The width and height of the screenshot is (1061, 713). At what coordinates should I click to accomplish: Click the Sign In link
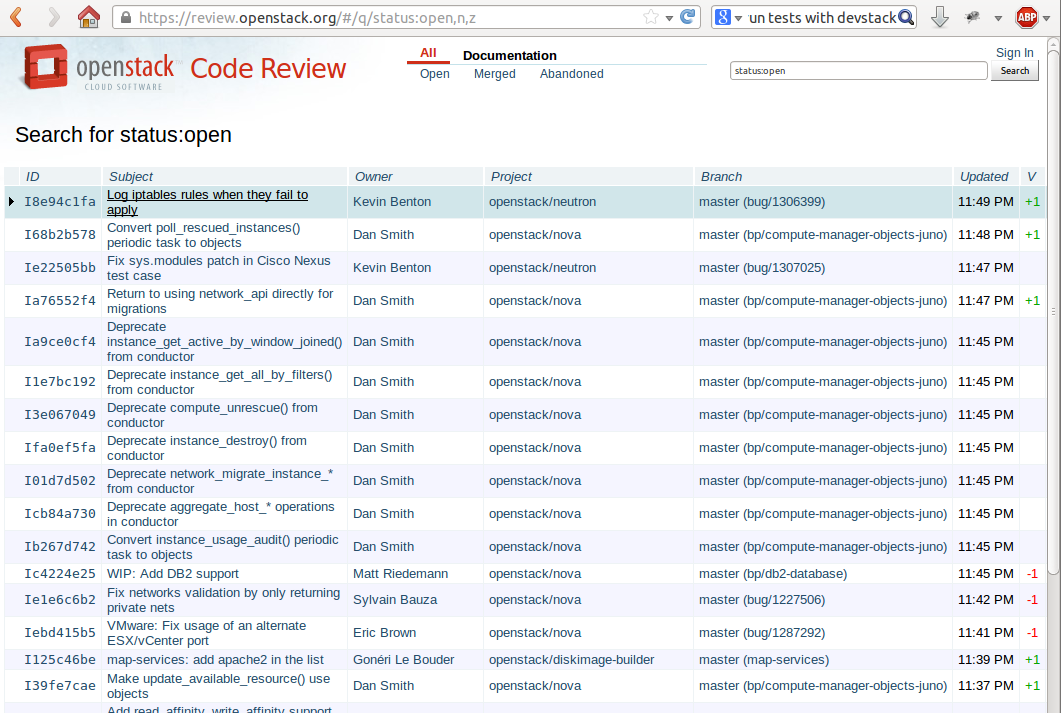(1014, 53)
